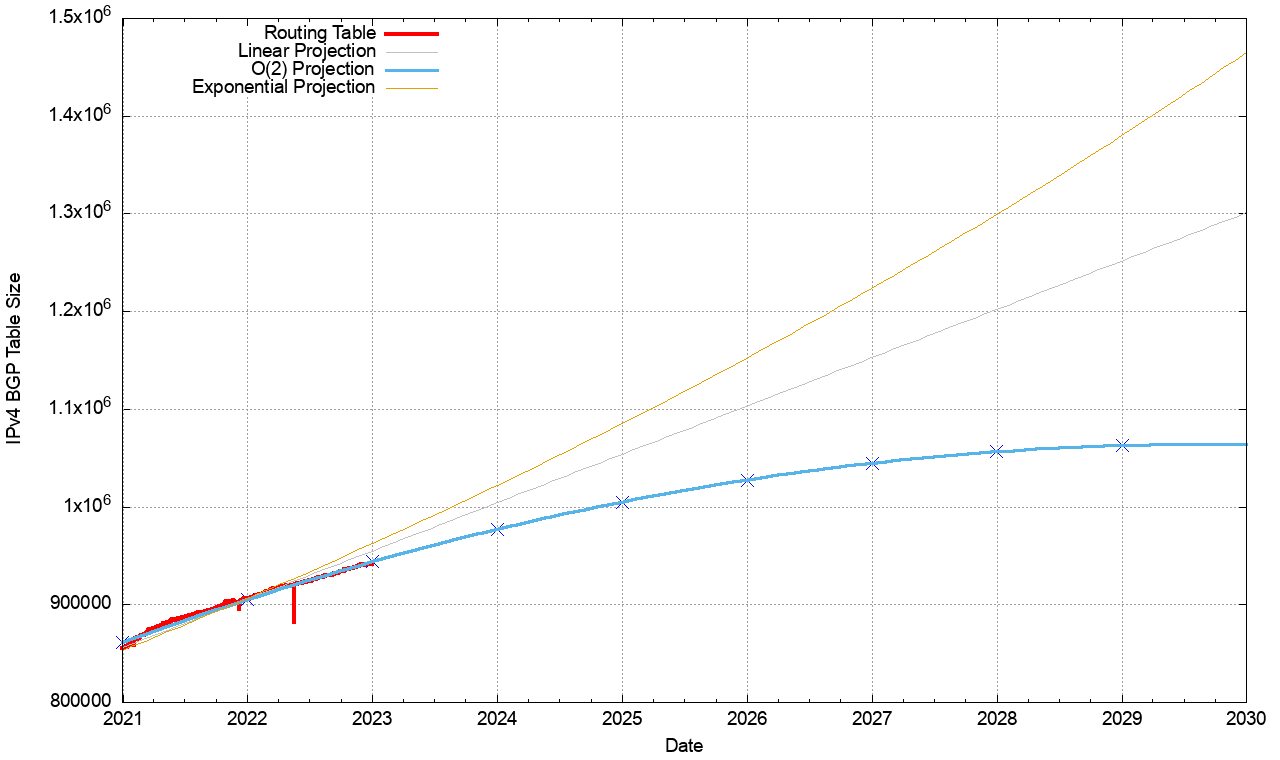This screenshot has width=1280, height=760.
Task: Click the 2030 tick label on x-axis
Action: 1246,718
